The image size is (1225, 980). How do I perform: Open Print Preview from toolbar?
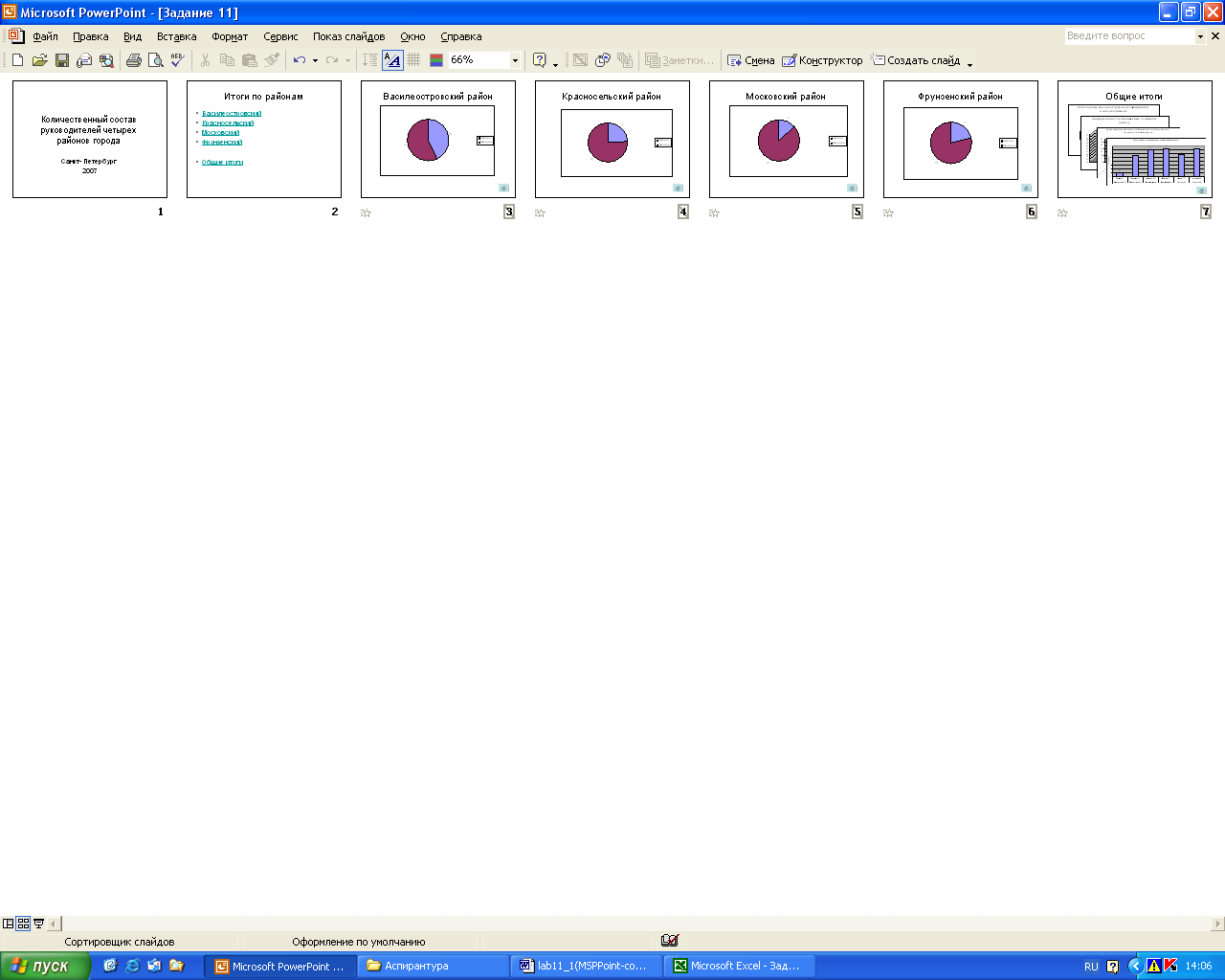coord(156,60)
